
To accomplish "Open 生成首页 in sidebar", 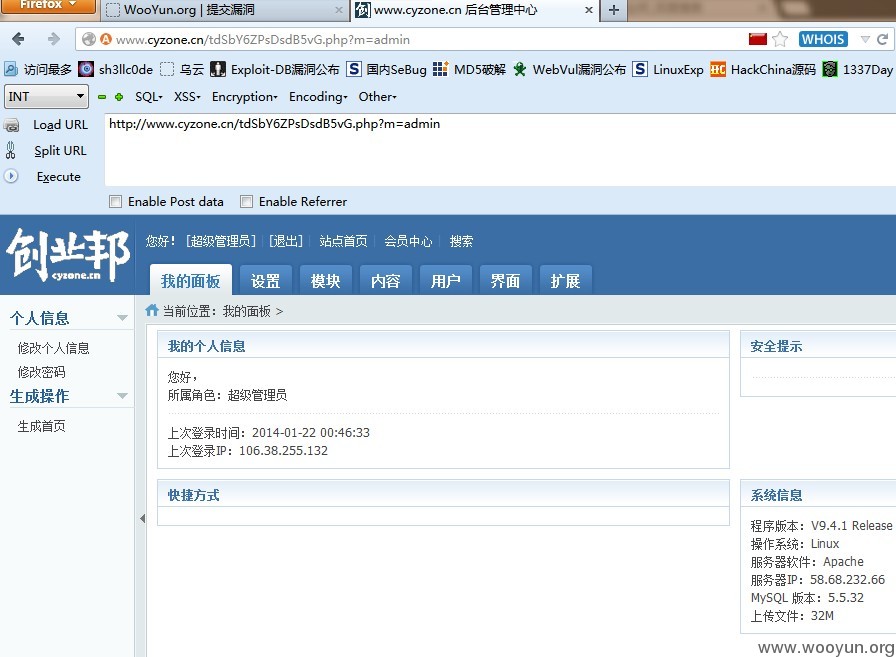I will click(x=41, y=426).
